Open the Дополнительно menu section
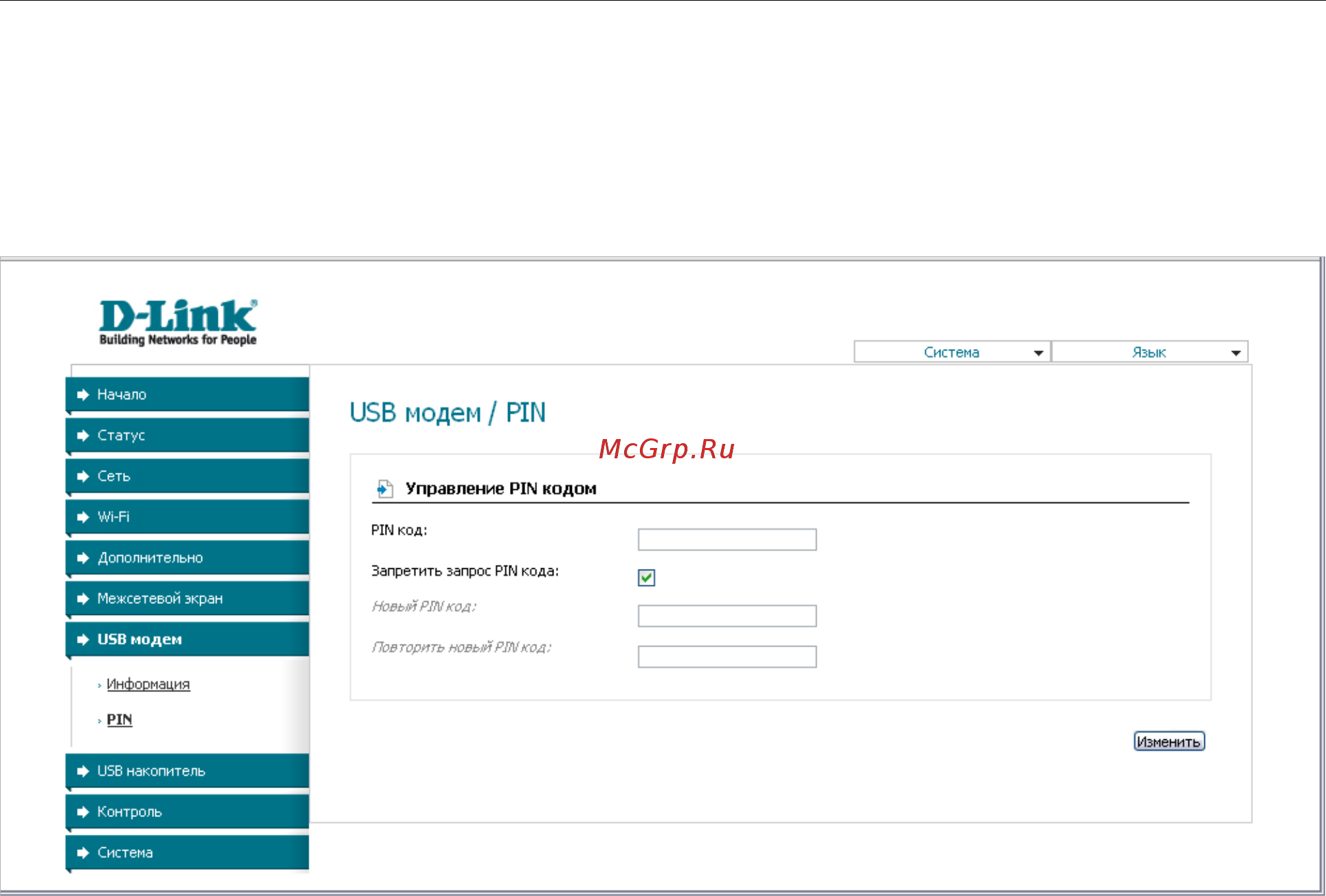Viewport: 1326px width, 896px height. point(188,558)
